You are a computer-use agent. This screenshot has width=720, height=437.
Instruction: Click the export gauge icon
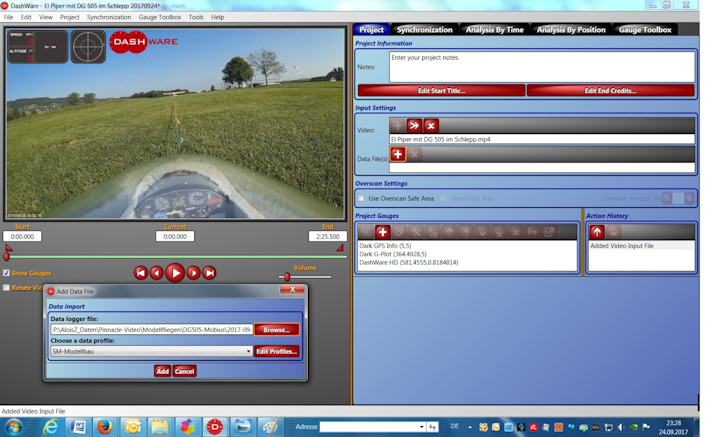point(549,232)
